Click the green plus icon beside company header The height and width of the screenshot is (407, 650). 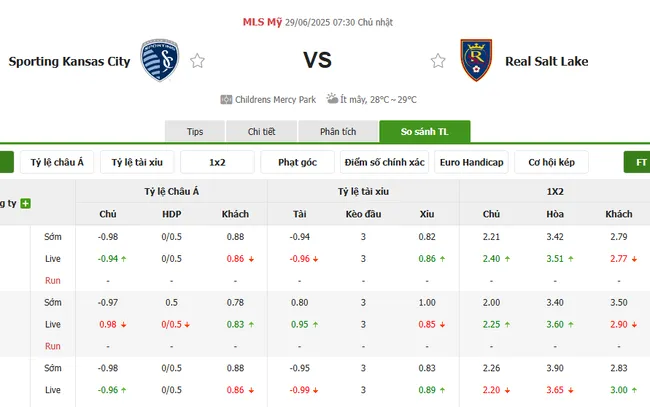[26, 203]
